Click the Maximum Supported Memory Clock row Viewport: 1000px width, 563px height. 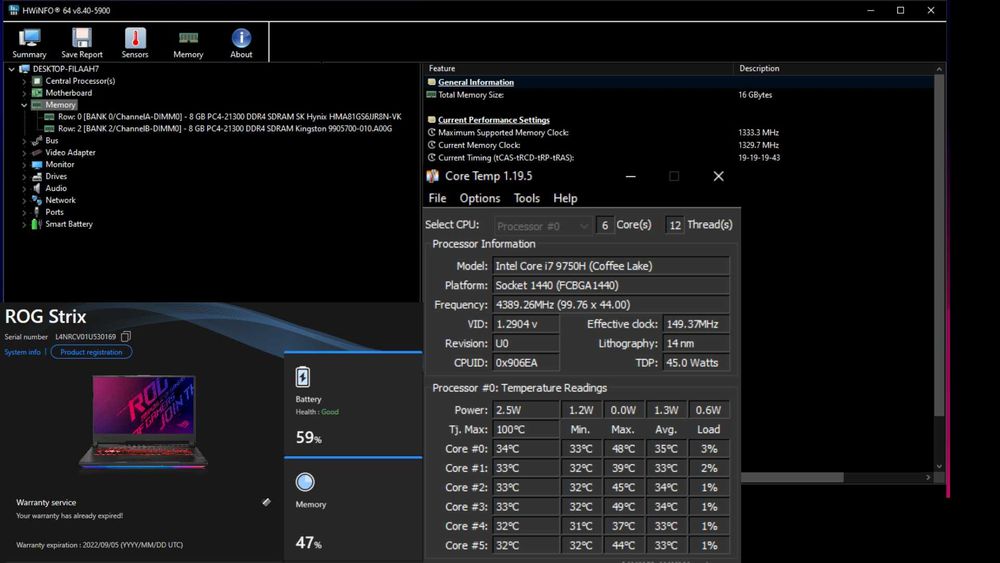[679, 133]
